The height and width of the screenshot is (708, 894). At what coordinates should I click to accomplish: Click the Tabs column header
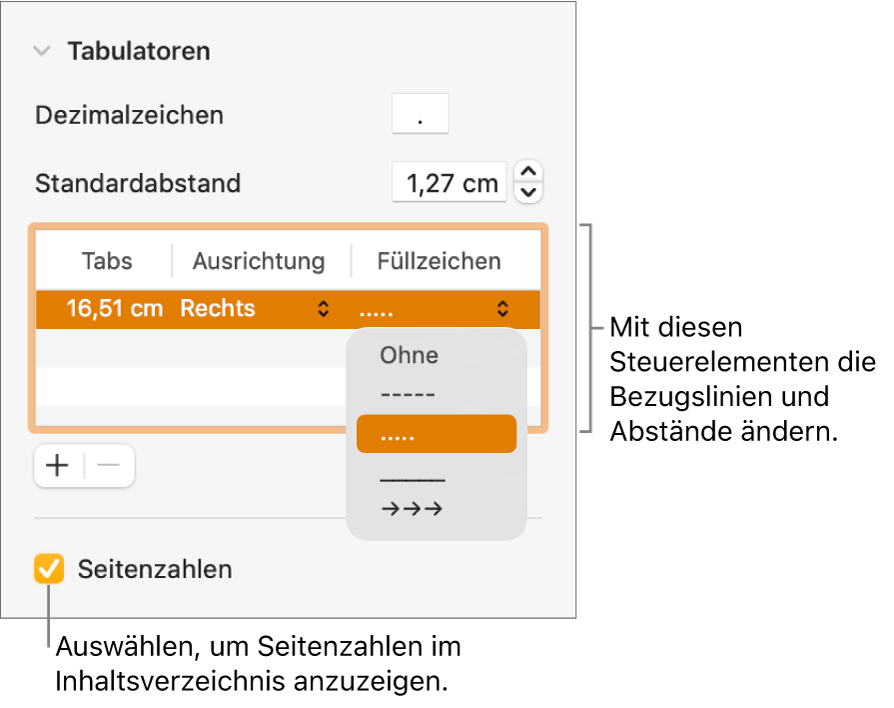[x=107, y=261]
